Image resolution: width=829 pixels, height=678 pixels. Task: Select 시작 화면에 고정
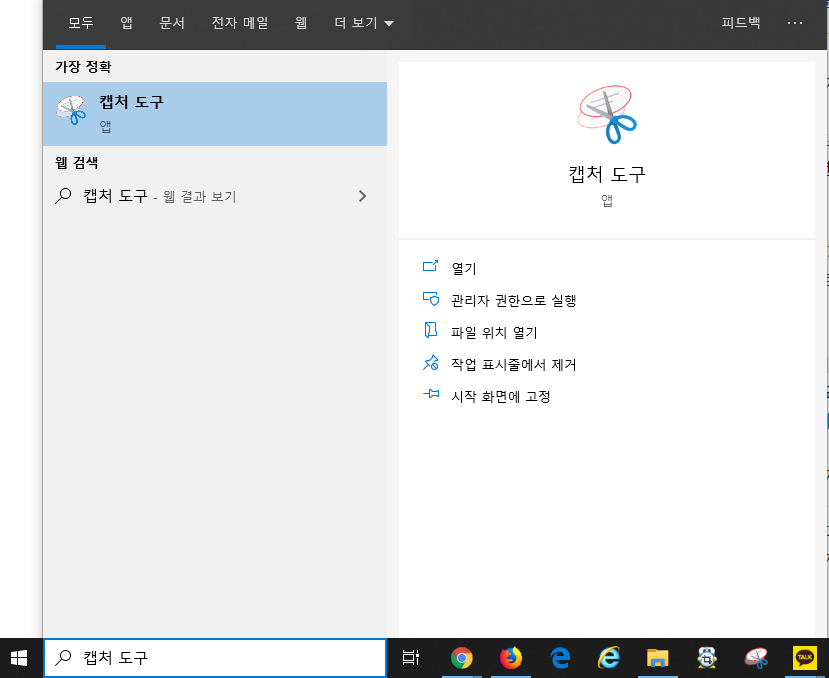click(501, 397)
